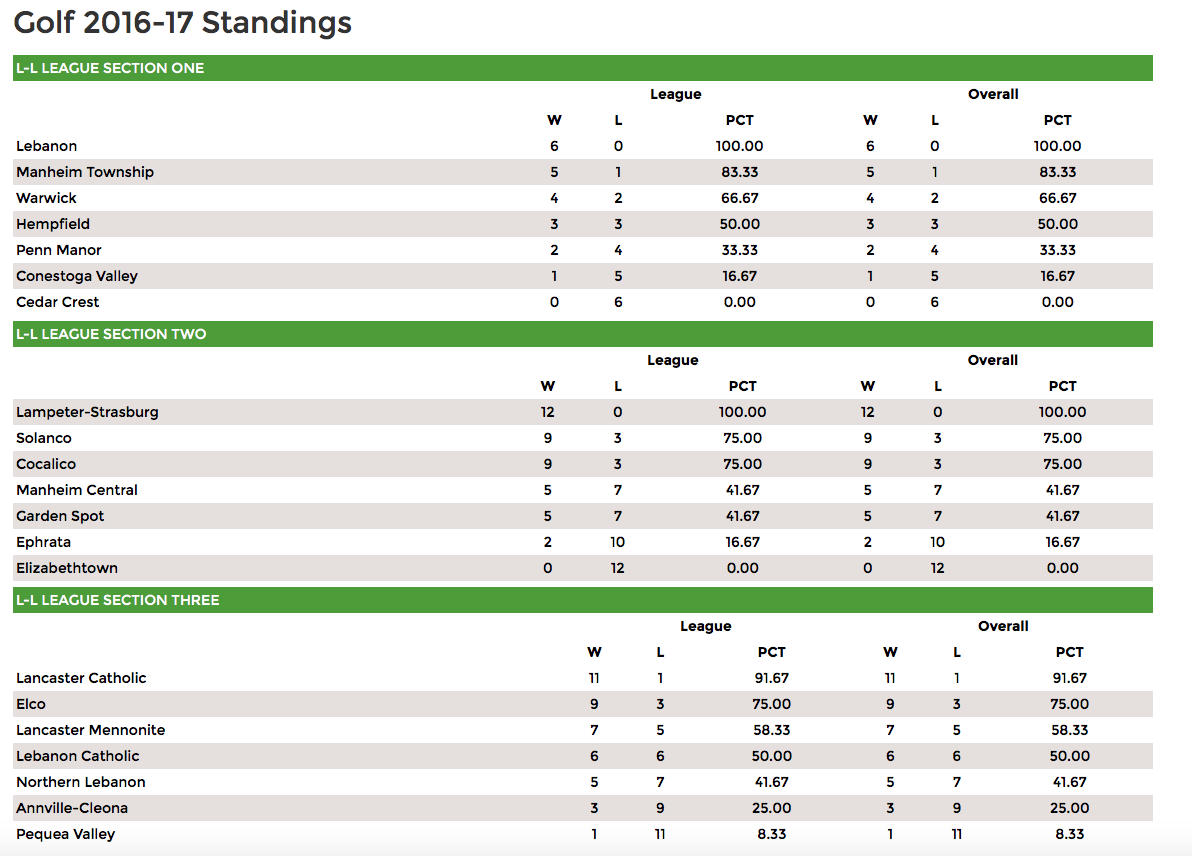
Task: Choose Penn Manor from the standings
Action: pyautogui.click(x=59, y=250)
